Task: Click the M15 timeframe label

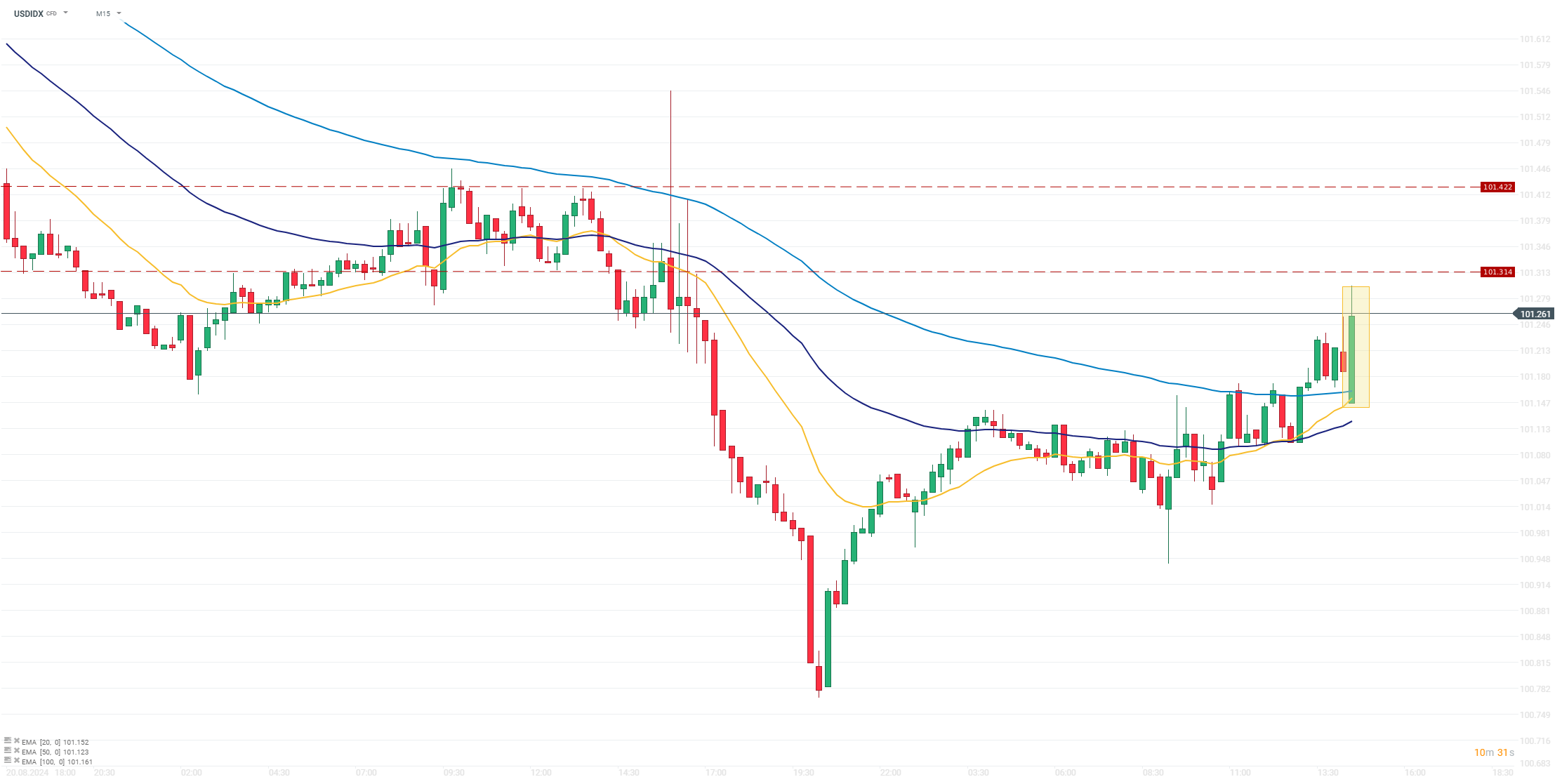Action: [103, 13]
